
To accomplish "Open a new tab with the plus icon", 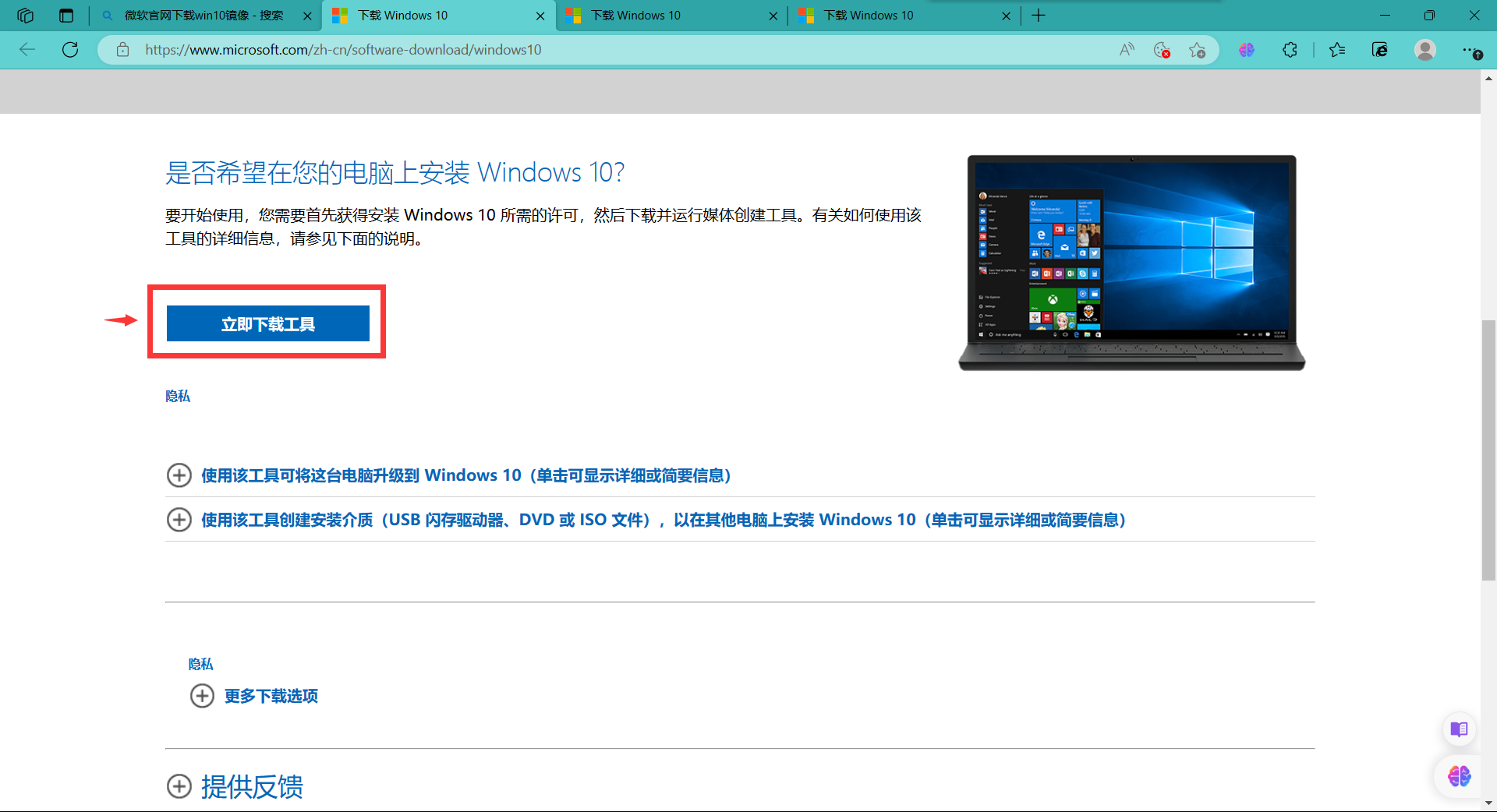I will click(1039, 16).
